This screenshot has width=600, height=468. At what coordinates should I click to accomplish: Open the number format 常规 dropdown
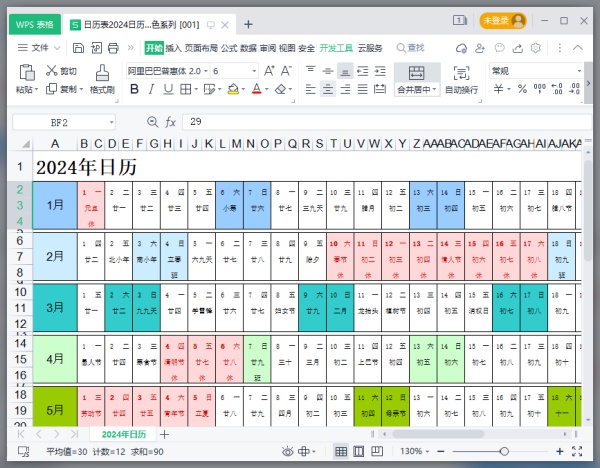579,71
